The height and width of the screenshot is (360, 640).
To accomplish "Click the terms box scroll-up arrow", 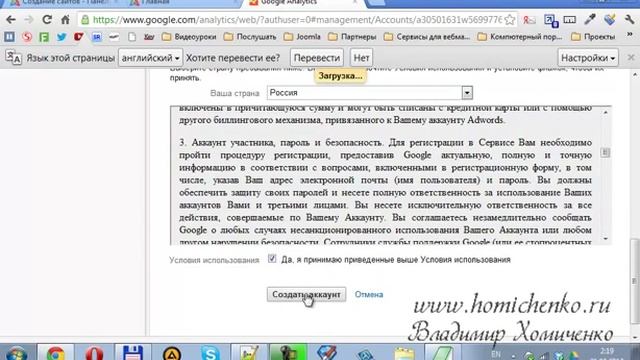I will click(x=605, y=112).
